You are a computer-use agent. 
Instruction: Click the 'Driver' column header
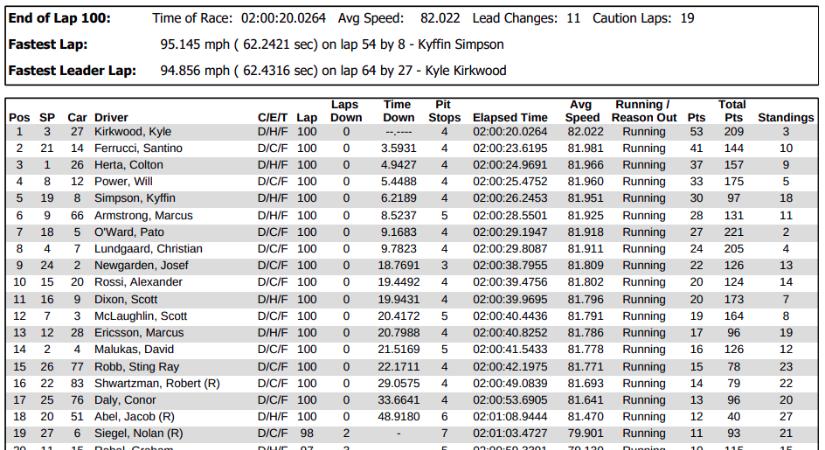pyautogui.click(x=111, y=118)
